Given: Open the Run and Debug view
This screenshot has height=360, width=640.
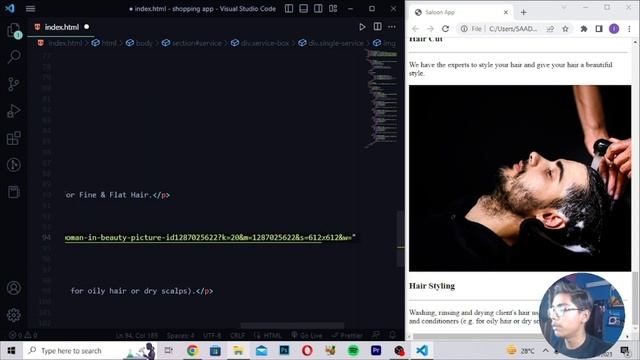Looking at the screenshot, I should (13, 111).
